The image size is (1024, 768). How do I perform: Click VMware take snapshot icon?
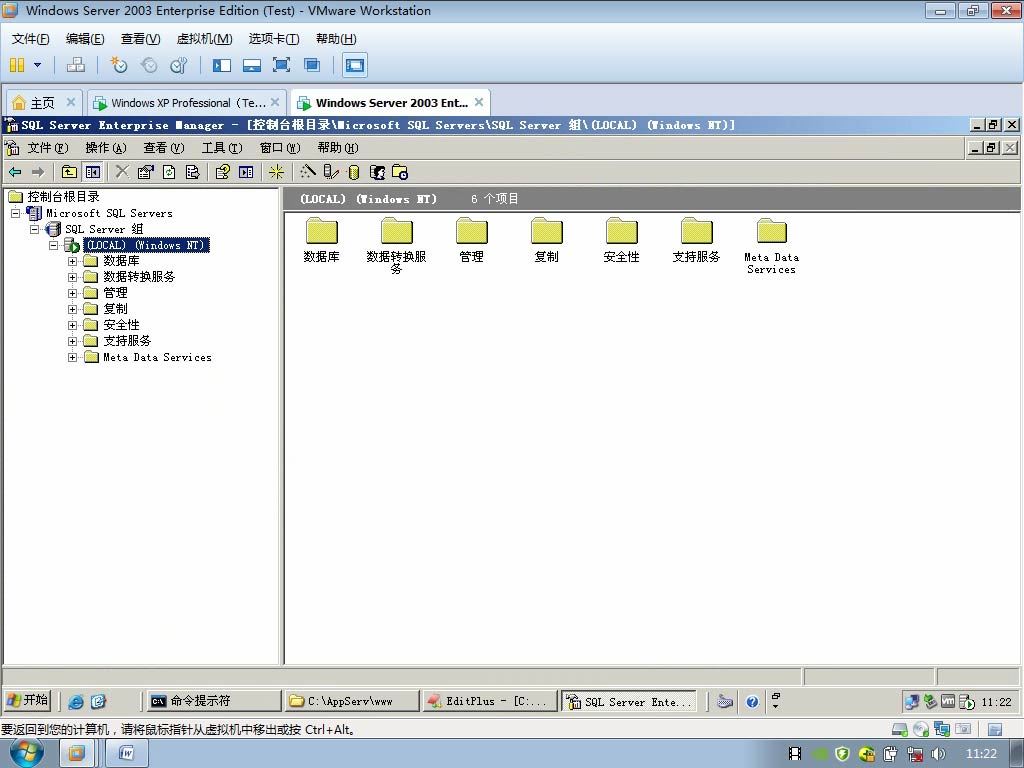point(119,65)
